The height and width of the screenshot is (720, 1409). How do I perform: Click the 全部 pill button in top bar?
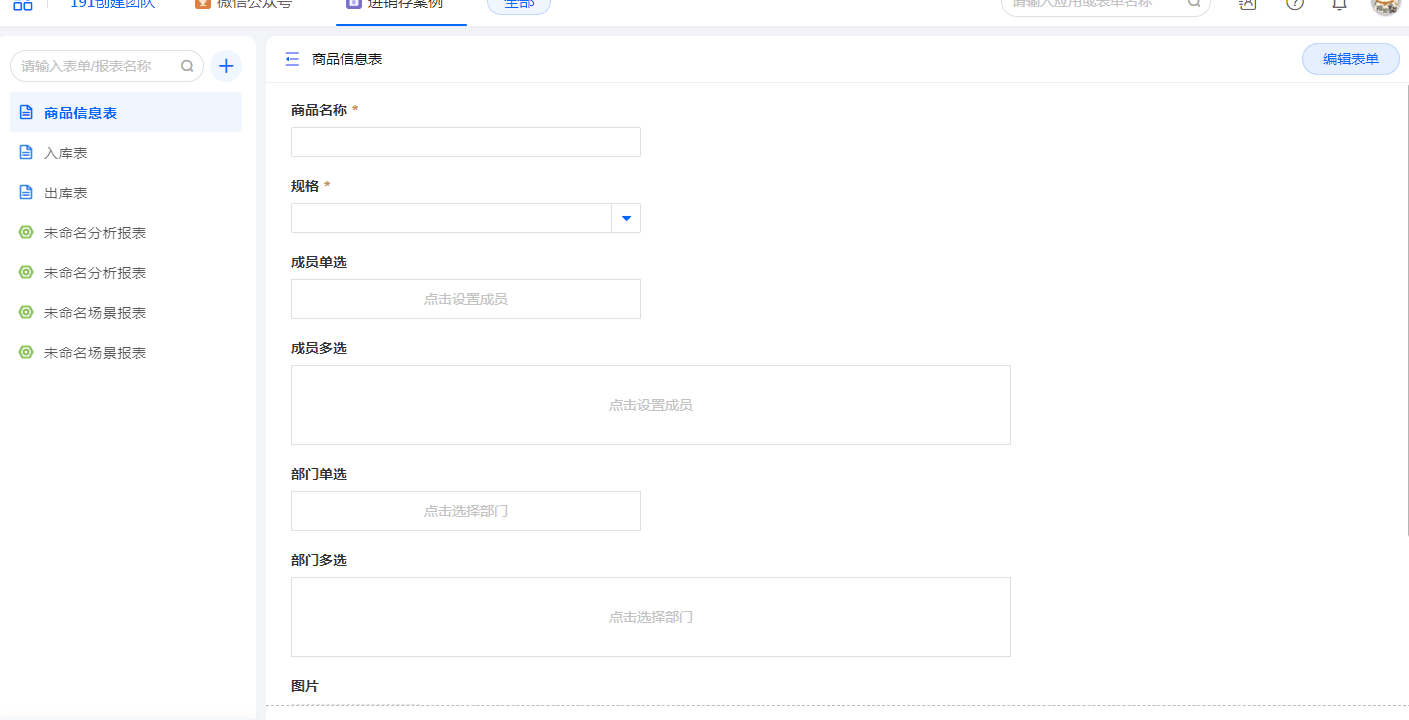(x=518, y=4)
